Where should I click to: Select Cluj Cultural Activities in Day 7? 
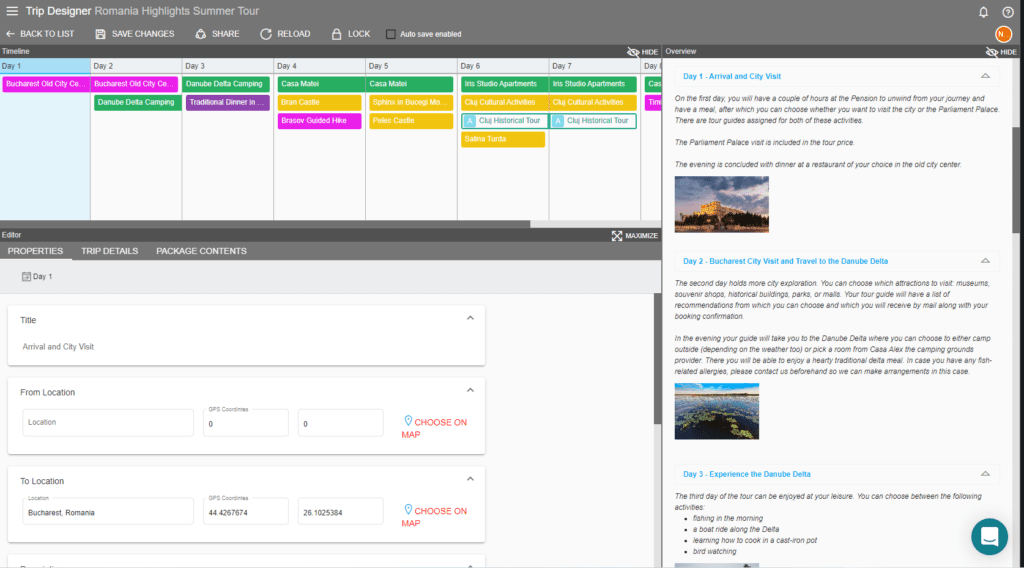pos(593,102)
